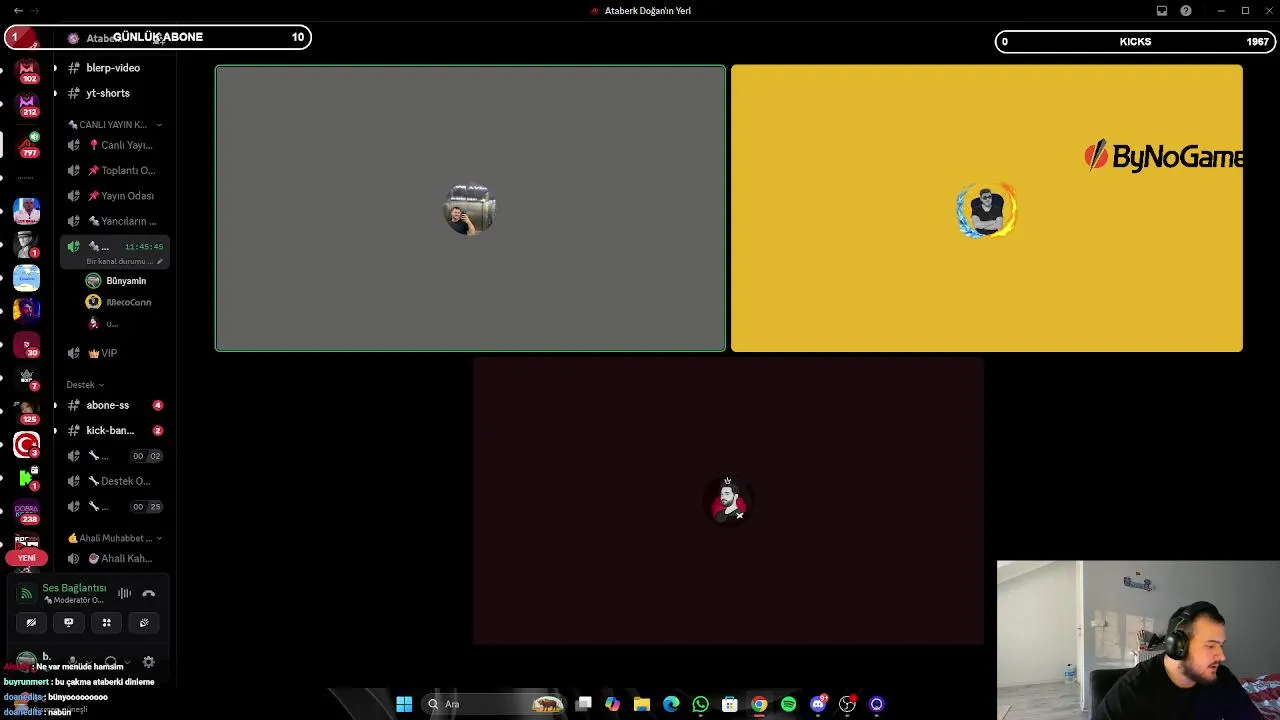Toggle noise suppression waveform icon
The image size is (1280, 720).
coord(124,593)
